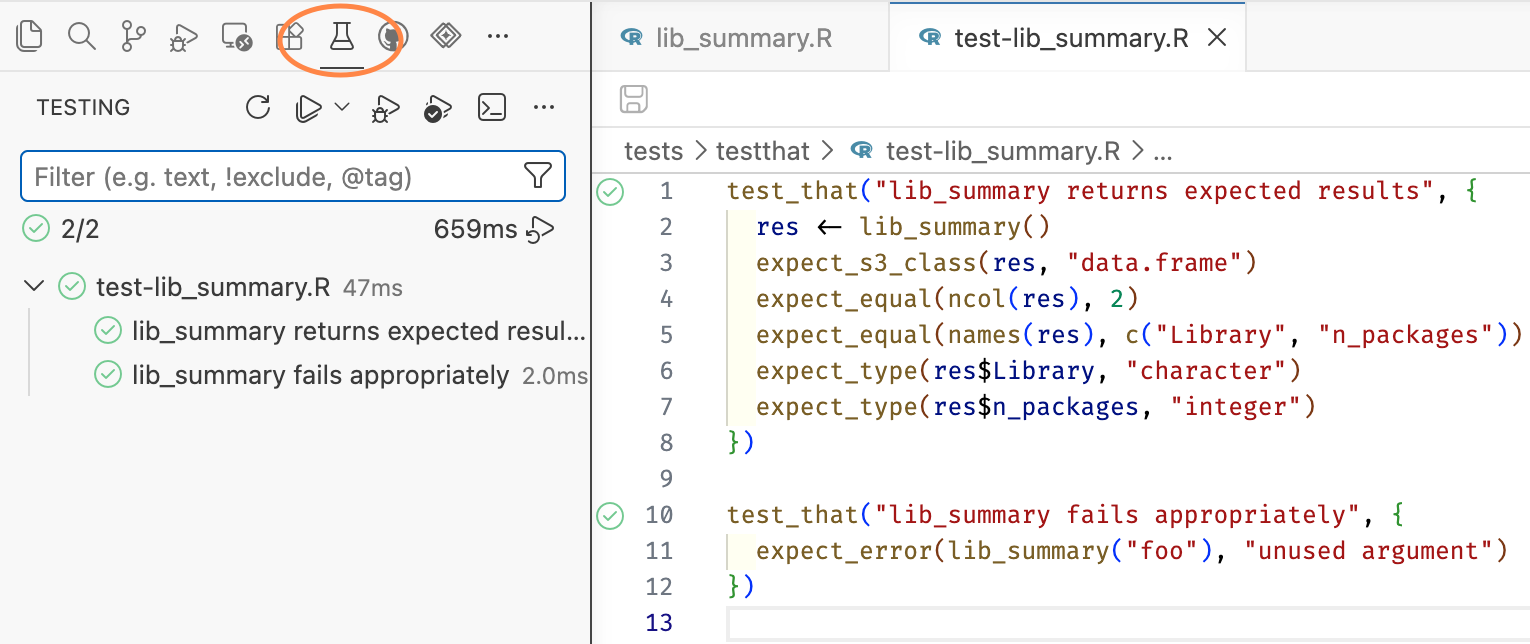Image resolution: width=1530 pixels, height=644 pixels.
Task: Open the Search view in activity bar
Action: click(82, 37)
